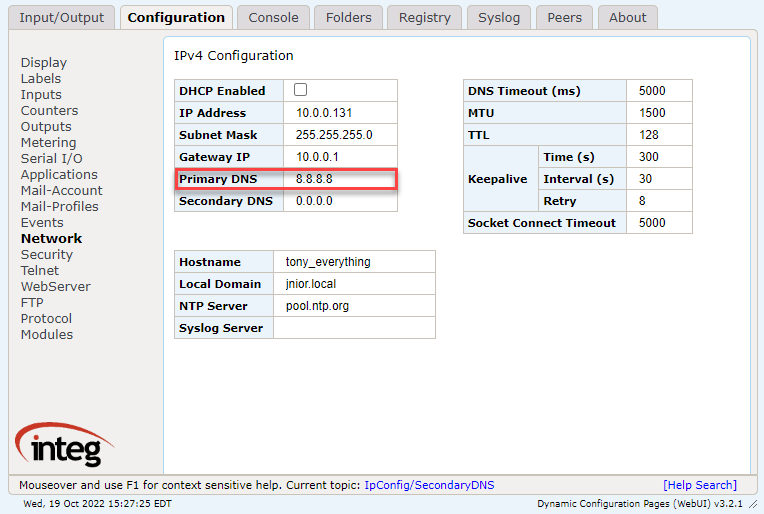Viewport: 764px width, 514px height.
Task: Click the DNS Timeout value field
Action: 658,91
